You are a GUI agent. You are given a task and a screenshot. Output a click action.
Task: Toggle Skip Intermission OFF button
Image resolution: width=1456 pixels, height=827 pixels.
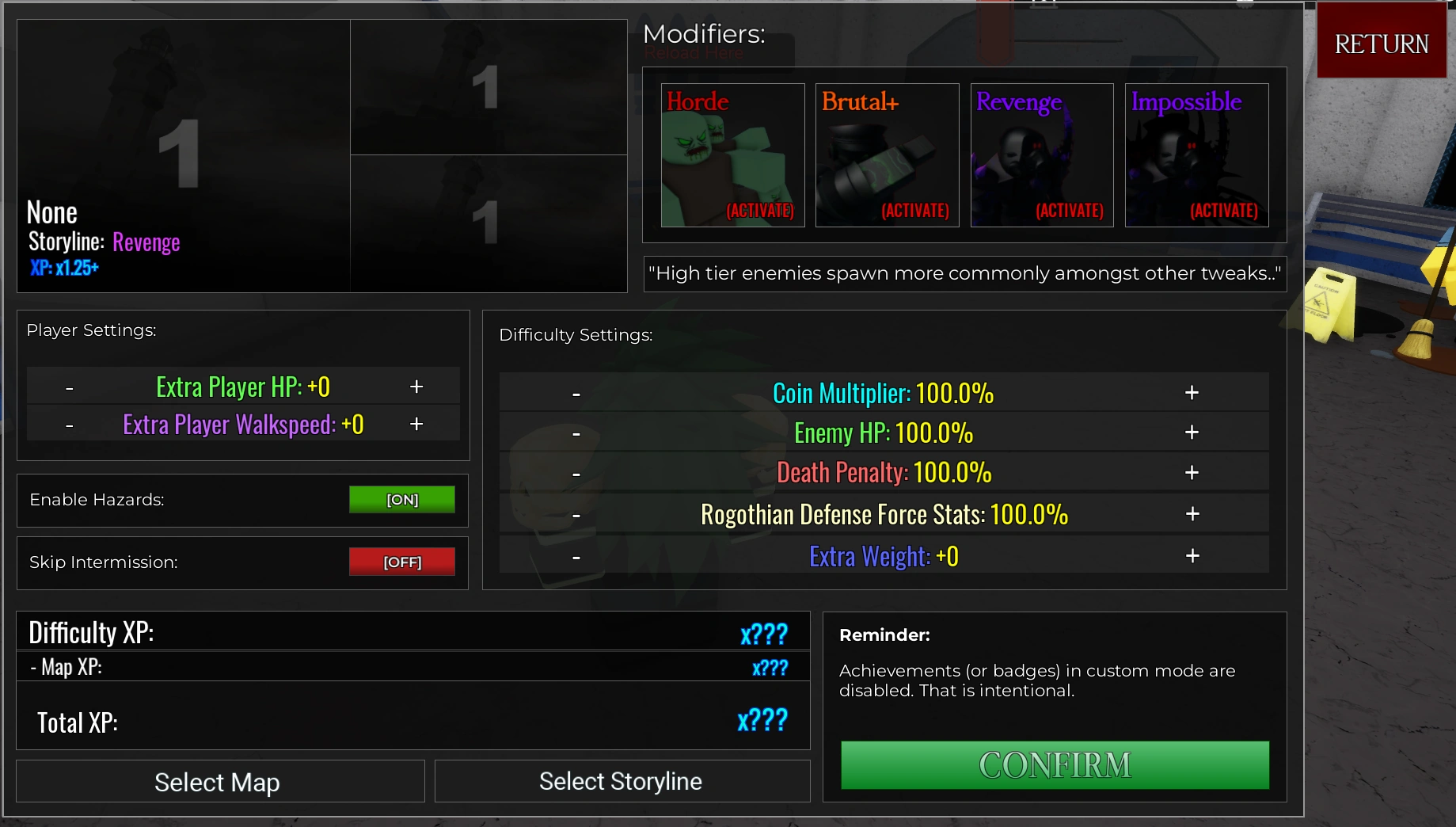point(402,562)
